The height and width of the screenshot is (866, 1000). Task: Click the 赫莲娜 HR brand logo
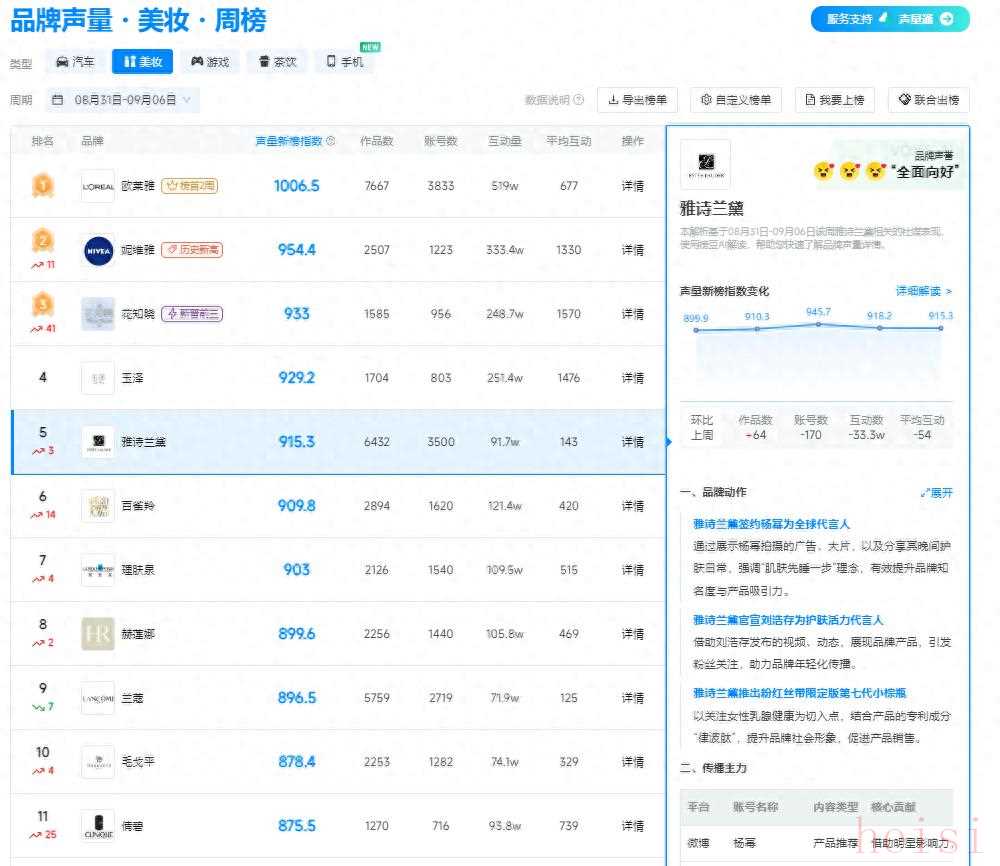tap(98, 634)
